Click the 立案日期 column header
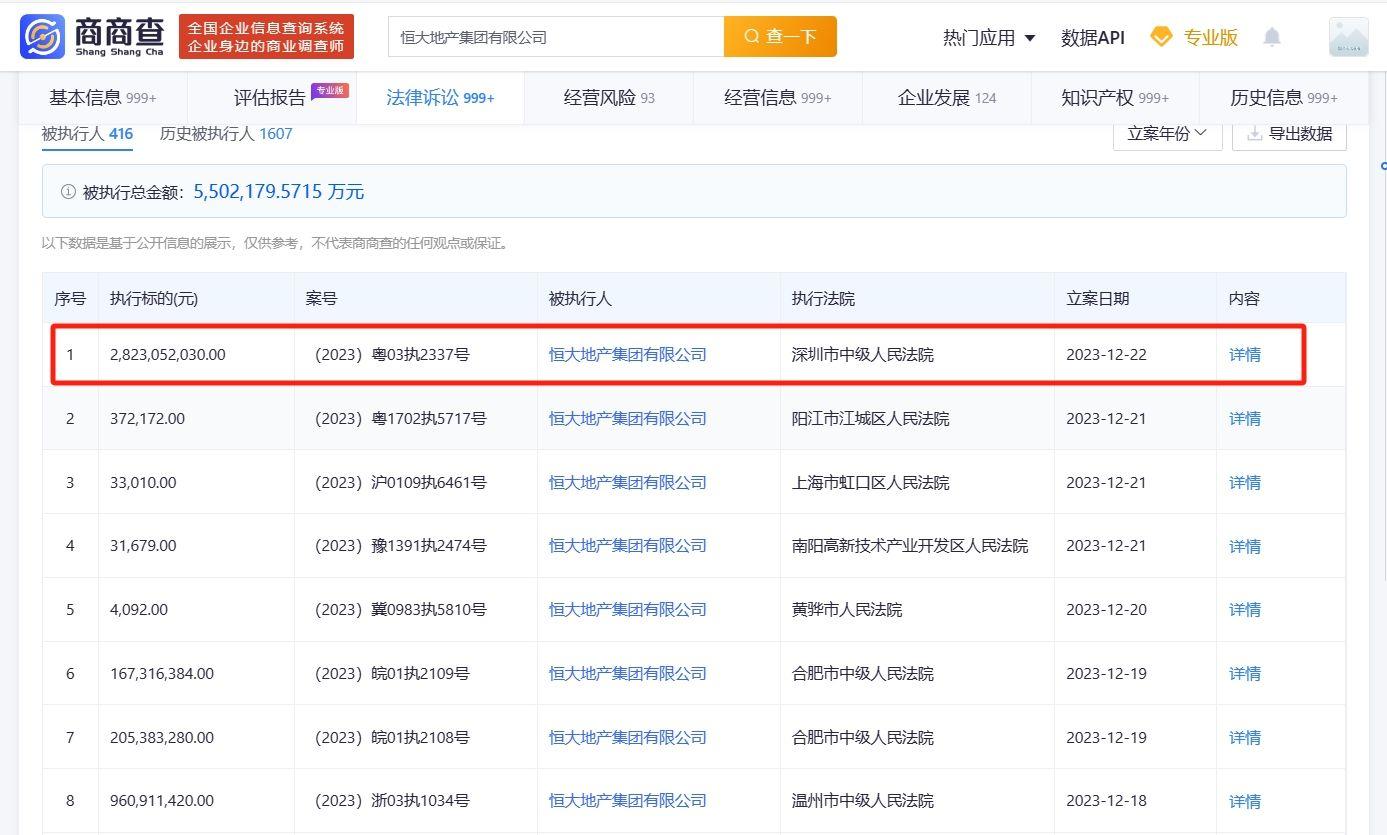The image size is (1387, 835). pos(1098,298)
